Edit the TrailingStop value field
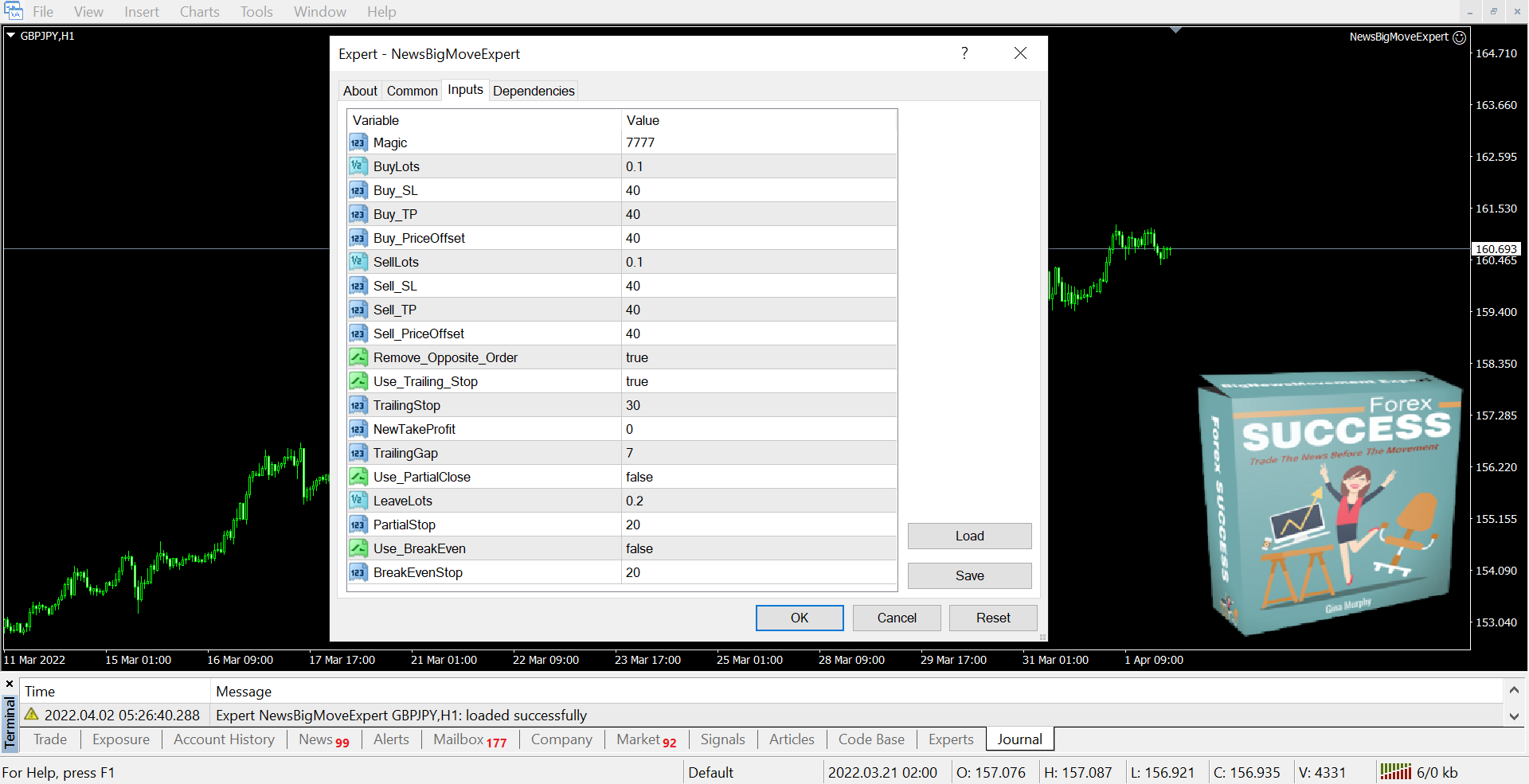Viewport: 1529px width, 784px height. 757,405
